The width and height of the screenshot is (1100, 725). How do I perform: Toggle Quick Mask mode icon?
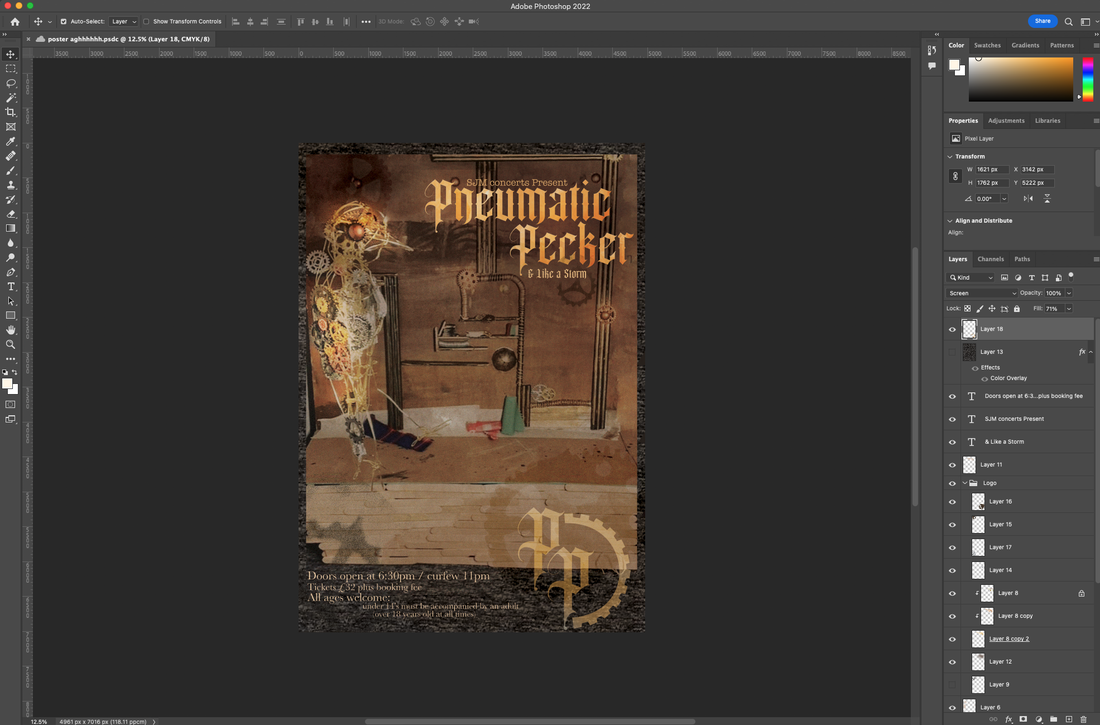tap(11, 404)
